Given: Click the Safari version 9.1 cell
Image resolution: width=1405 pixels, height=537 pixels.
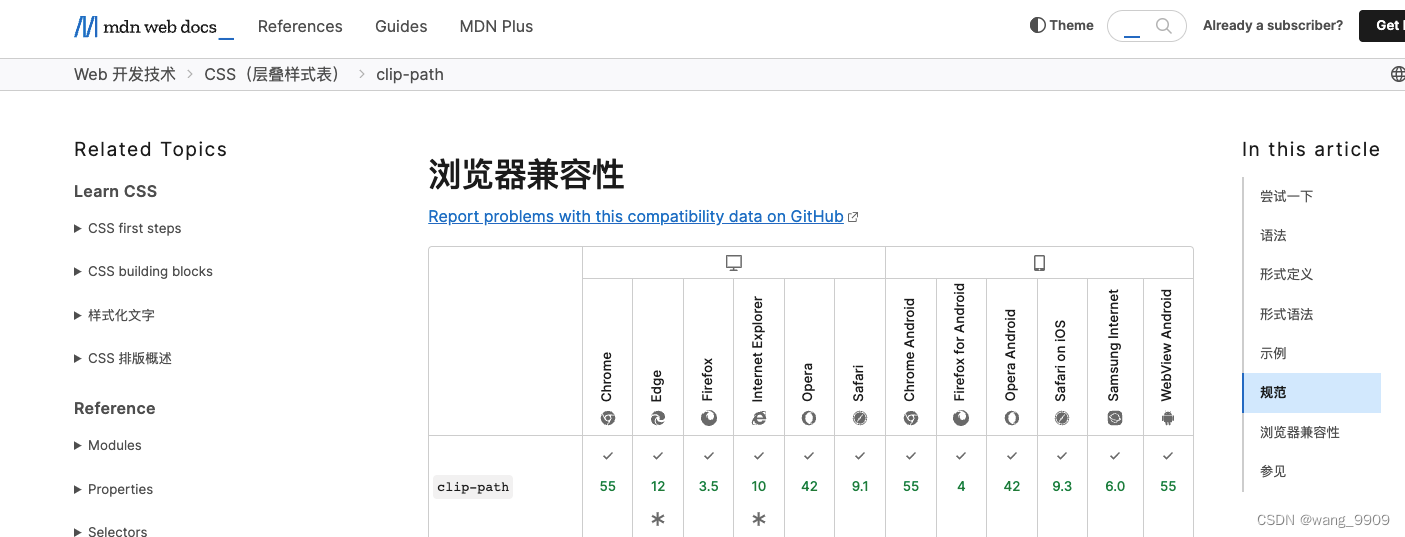Looking at the screenshot, I should (860, 486).
